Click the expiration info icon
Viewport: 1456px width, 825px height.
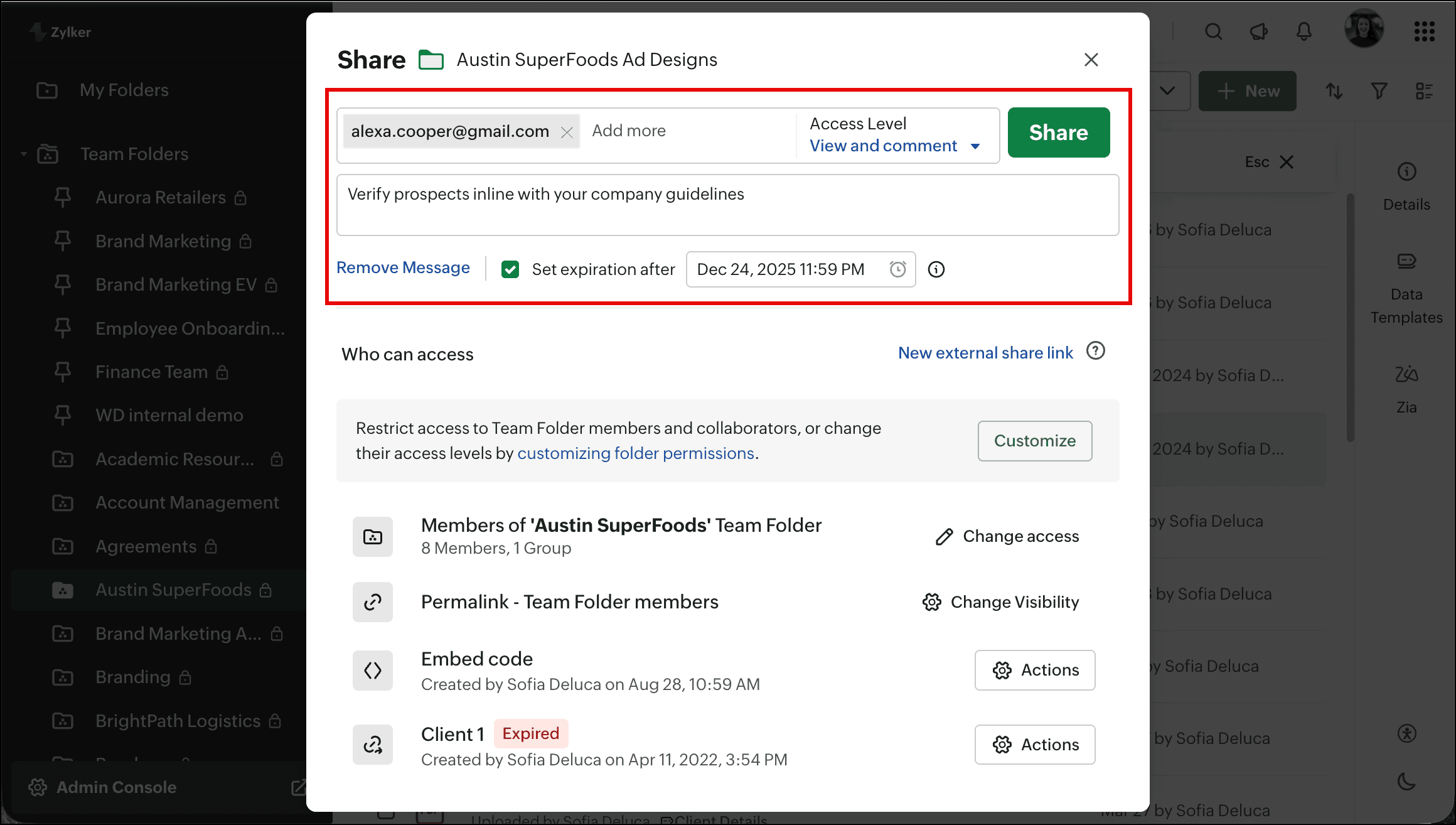[936, 269]
